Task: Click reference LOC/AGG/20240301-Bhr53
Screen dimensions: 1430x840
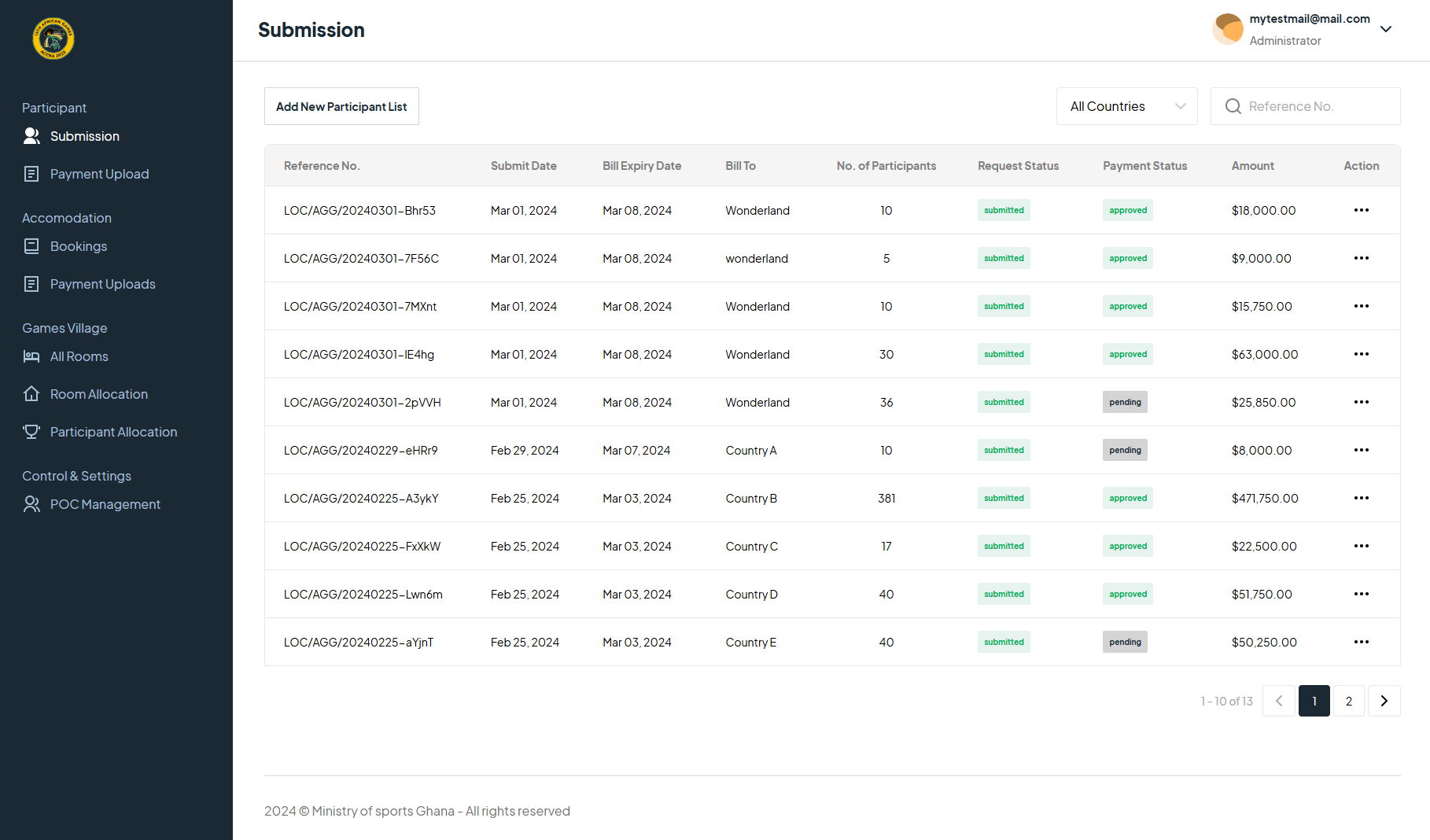Action: point(359,210)
